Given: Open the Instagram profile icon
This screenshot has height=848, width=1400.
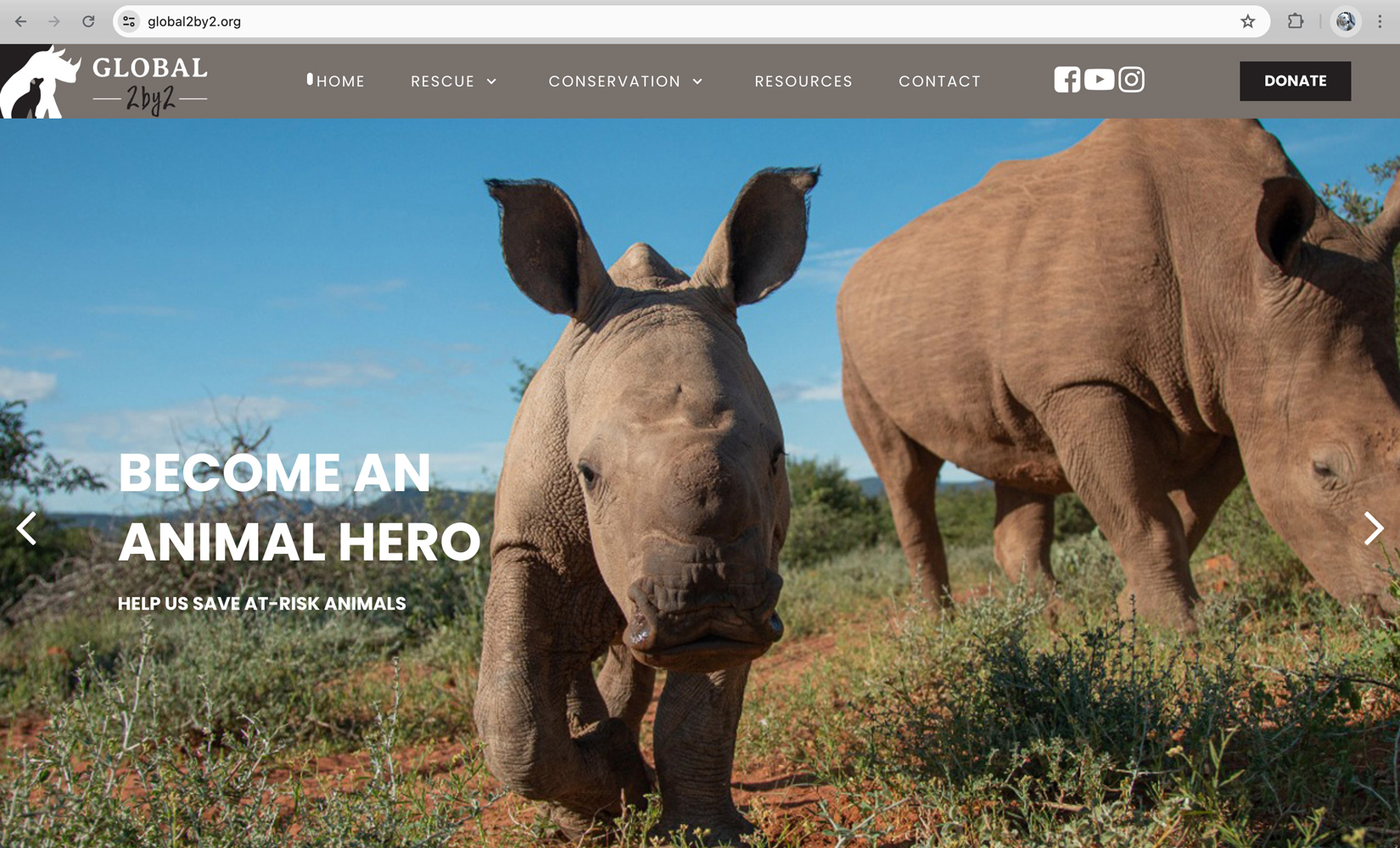Looking at the screenshot, I should click(1131, 80).
